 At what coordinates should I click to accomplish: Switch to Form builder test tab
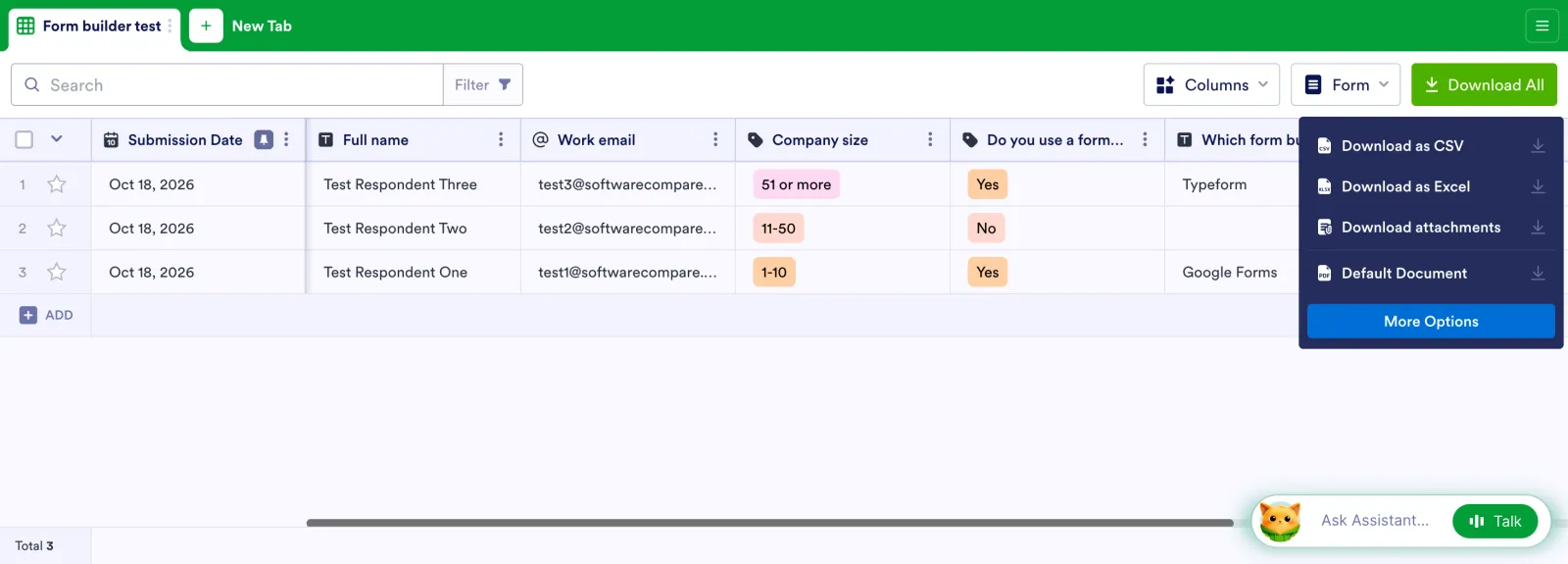click(x=94, y=26)
